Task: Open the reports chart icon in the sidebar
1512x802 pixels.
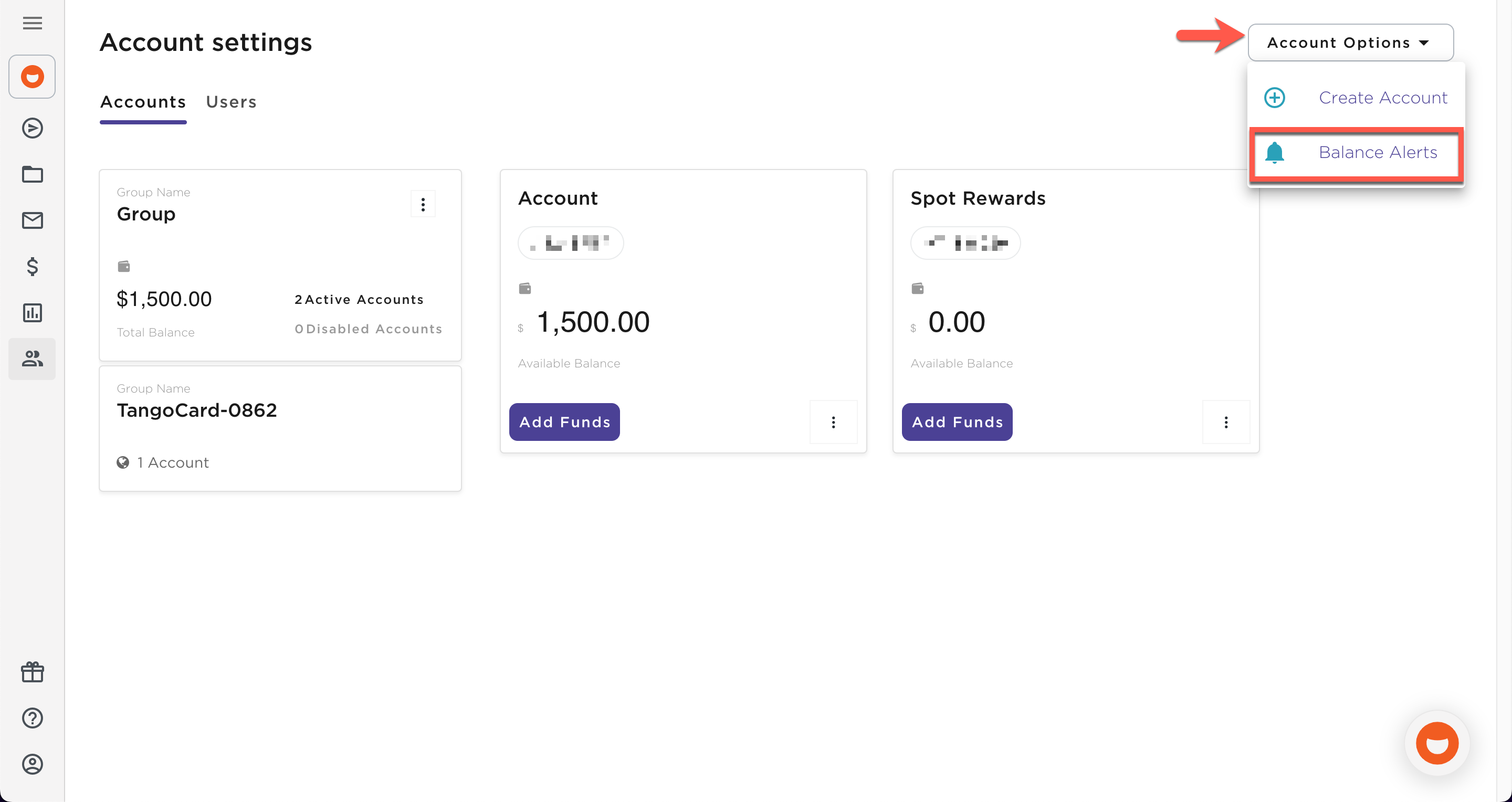Action: tap(31, 312)
